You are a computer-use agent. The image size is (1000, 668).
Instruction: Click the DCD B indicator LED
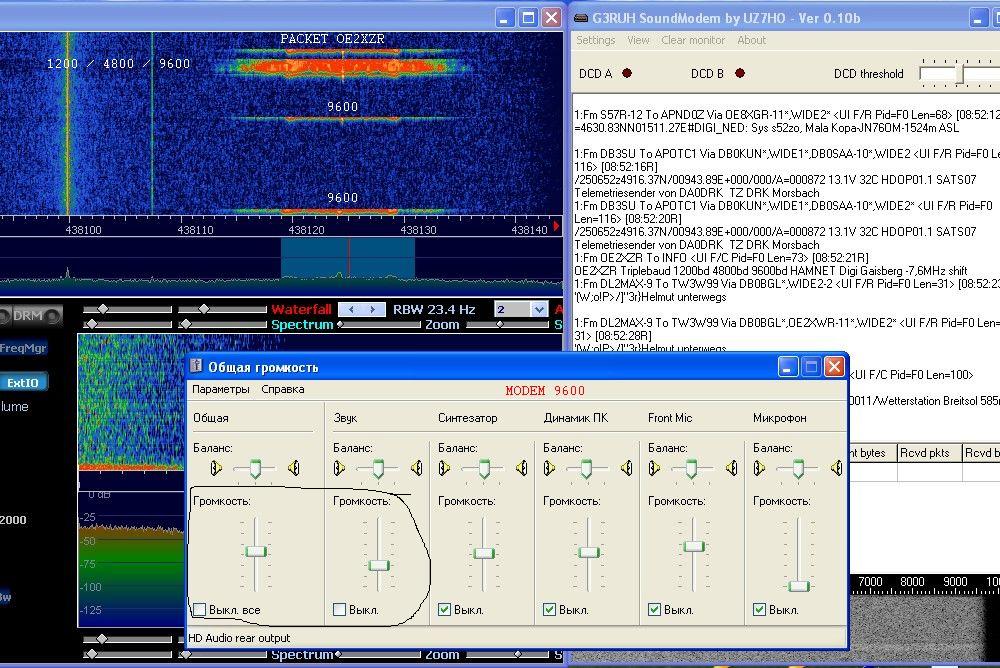739,73
